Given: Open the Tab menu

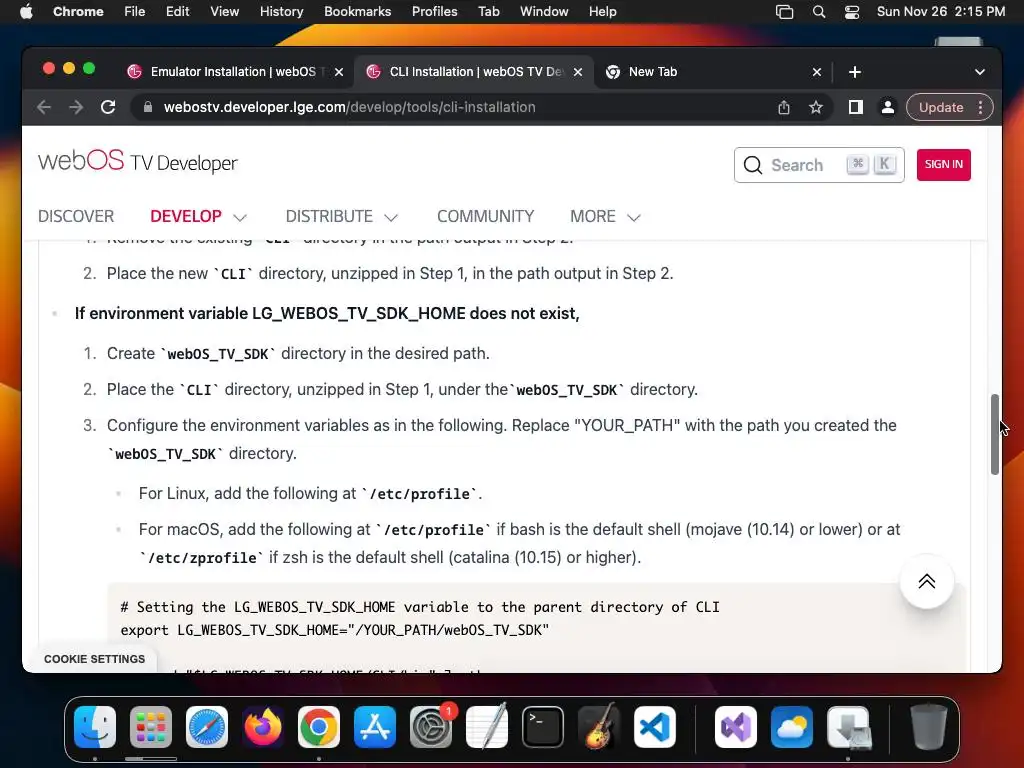Looking at the screenshot, I should (x=488, y=11).
